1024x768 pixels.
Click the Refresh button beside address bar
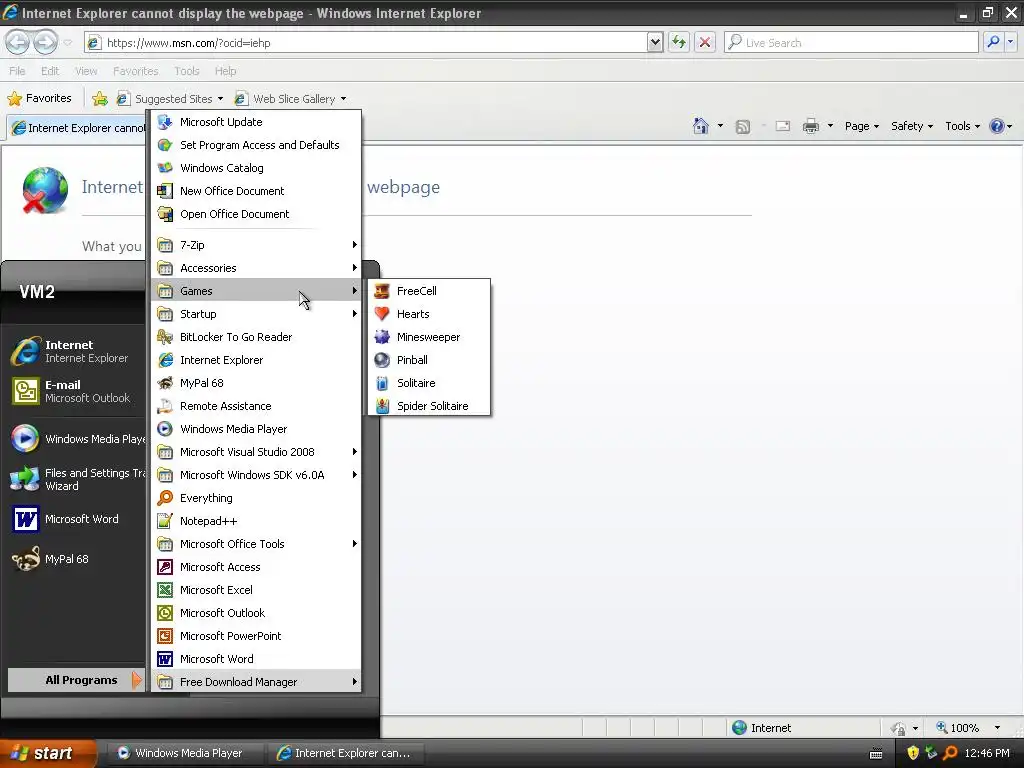coord(679,42)
